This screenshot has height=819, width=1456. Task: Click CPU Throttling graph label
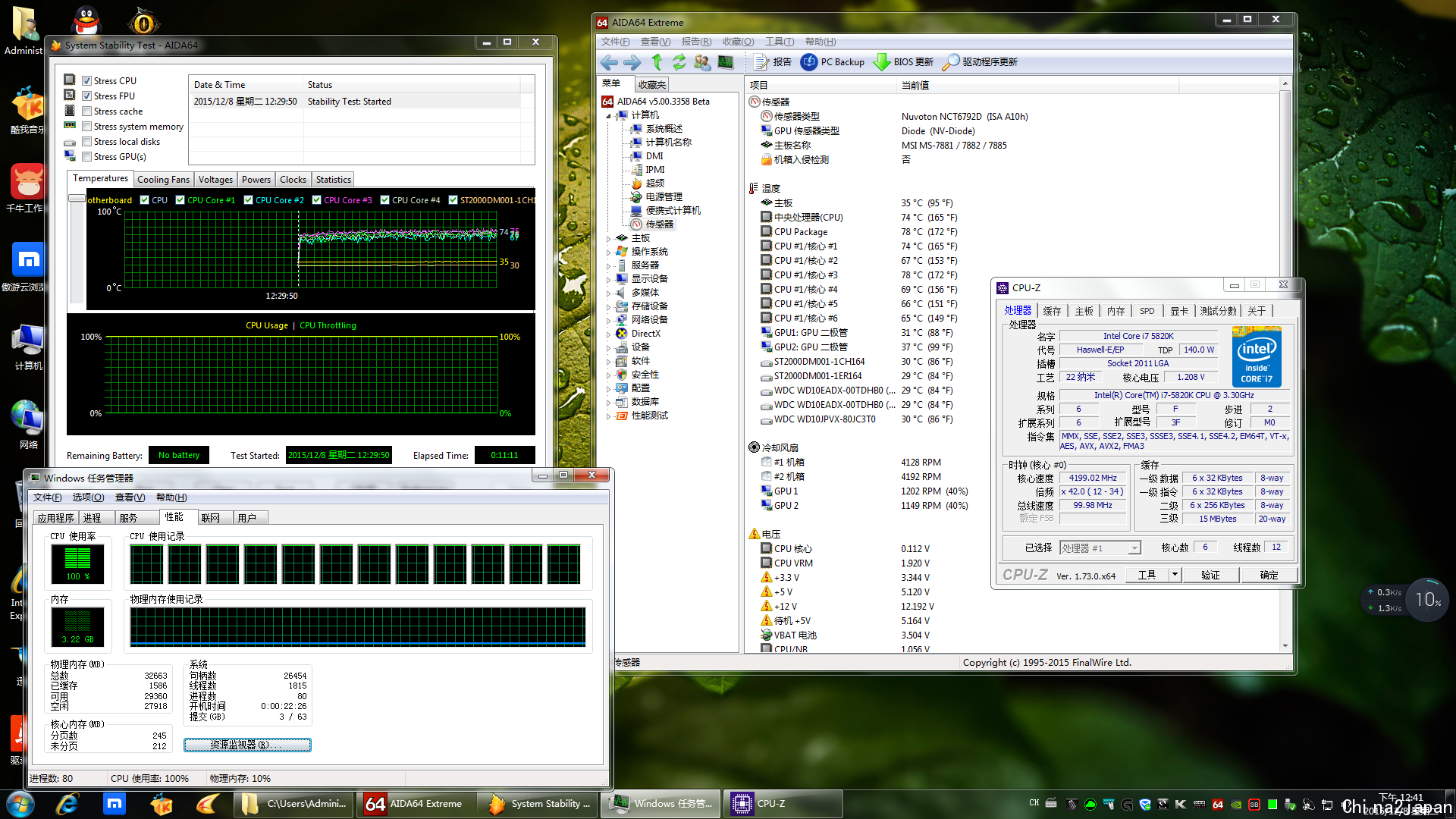pos(328,325)
